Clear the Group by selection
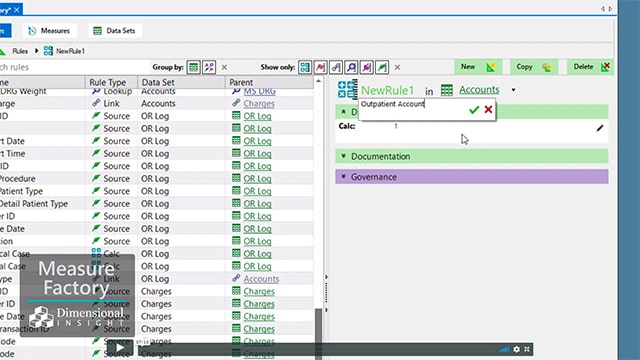This screenshot has width=640, height=360. pos(224,67)
